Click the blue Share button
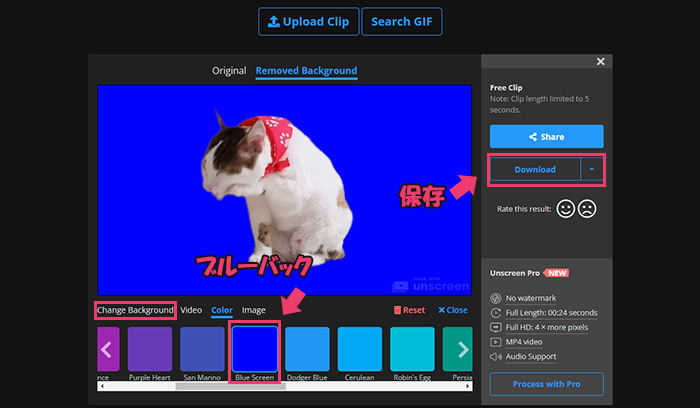The width and height of the screenshot is (700, 408). 546,137
